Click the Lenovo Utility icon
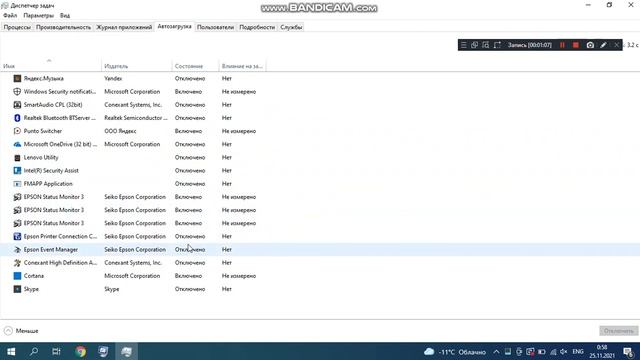This screenshot has width=640, height=360. pyautogui.click(x=17, y=158)
